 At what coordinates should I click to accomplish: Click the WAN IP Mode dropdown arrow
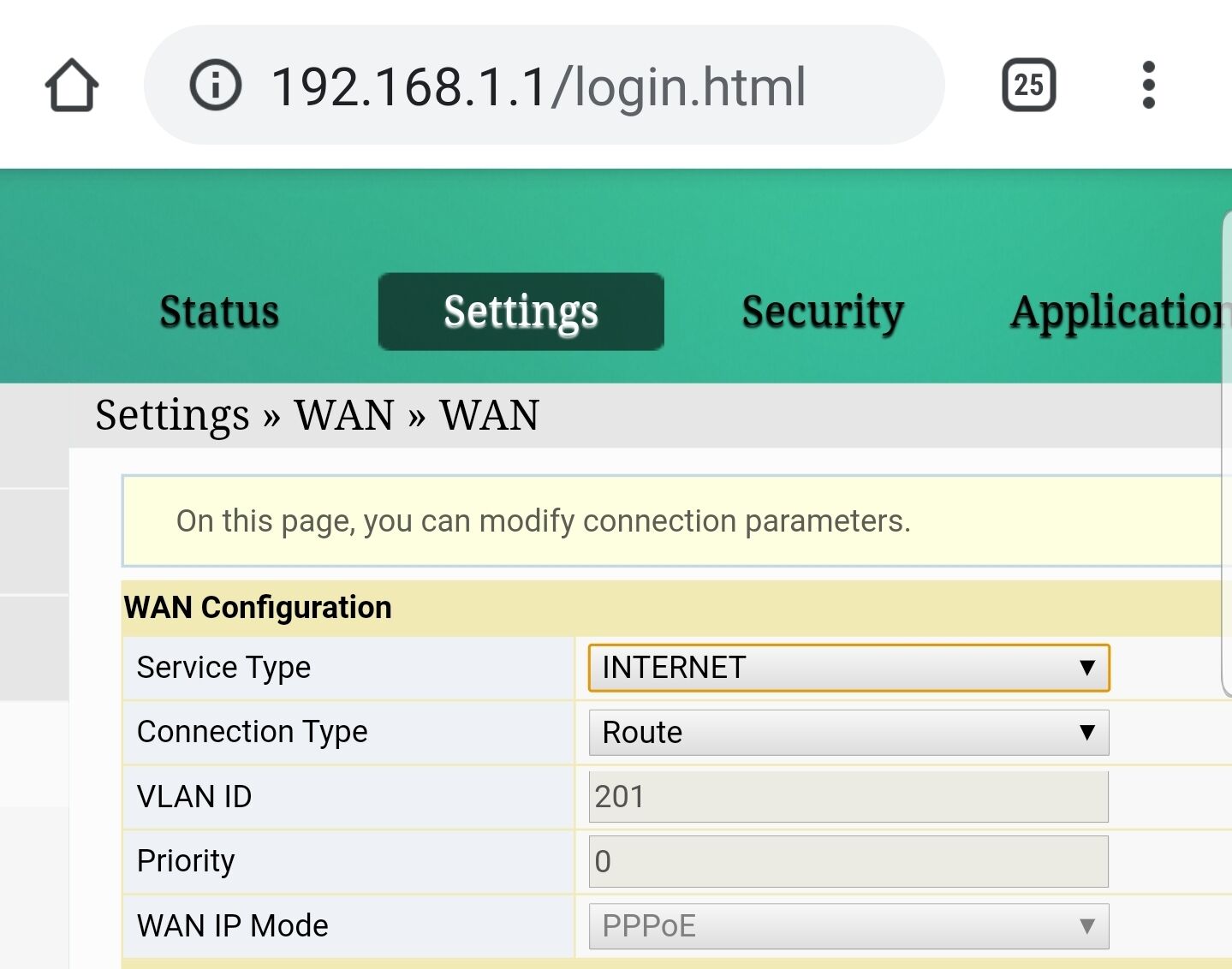pos(1087,926)
